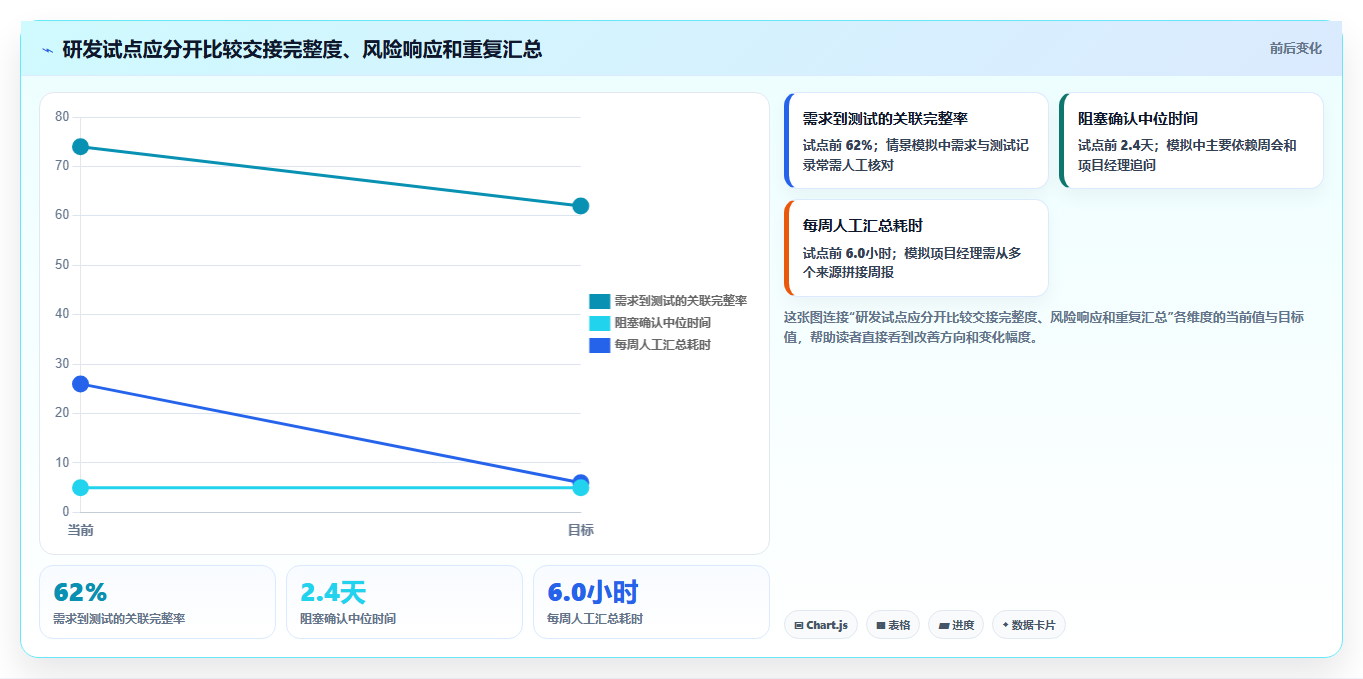Click the y-axis label 40
This screenshot has height=679, width=1363.
62,314
